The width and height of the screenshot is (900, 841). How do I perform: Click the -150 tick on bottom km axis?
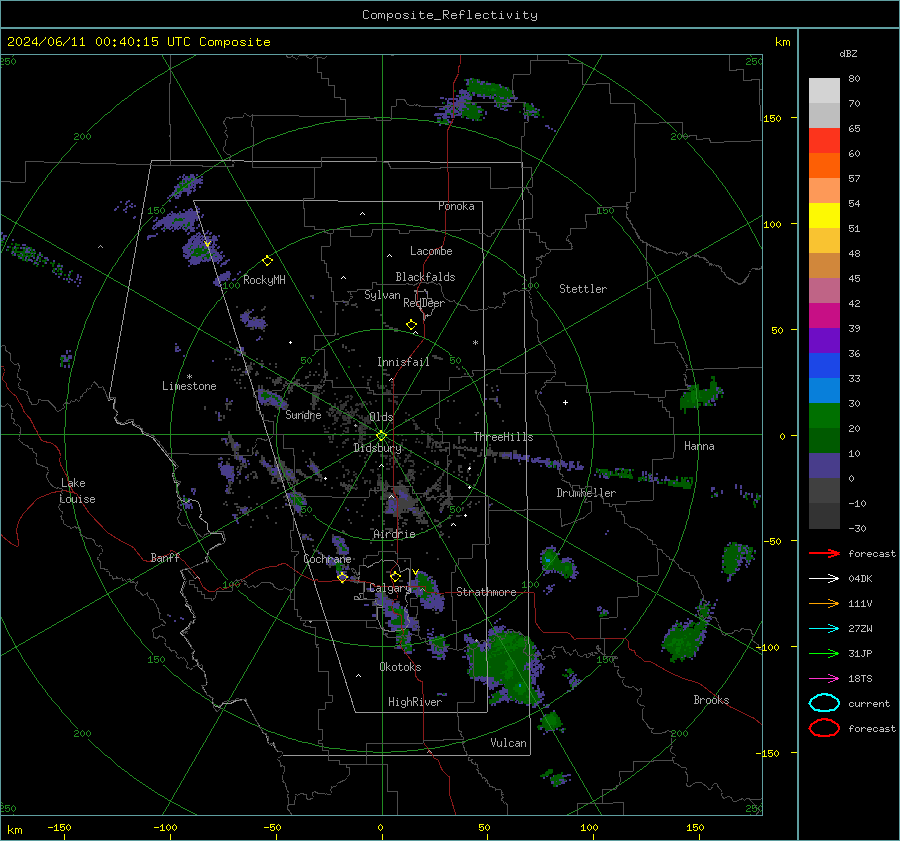coord(59,827)
